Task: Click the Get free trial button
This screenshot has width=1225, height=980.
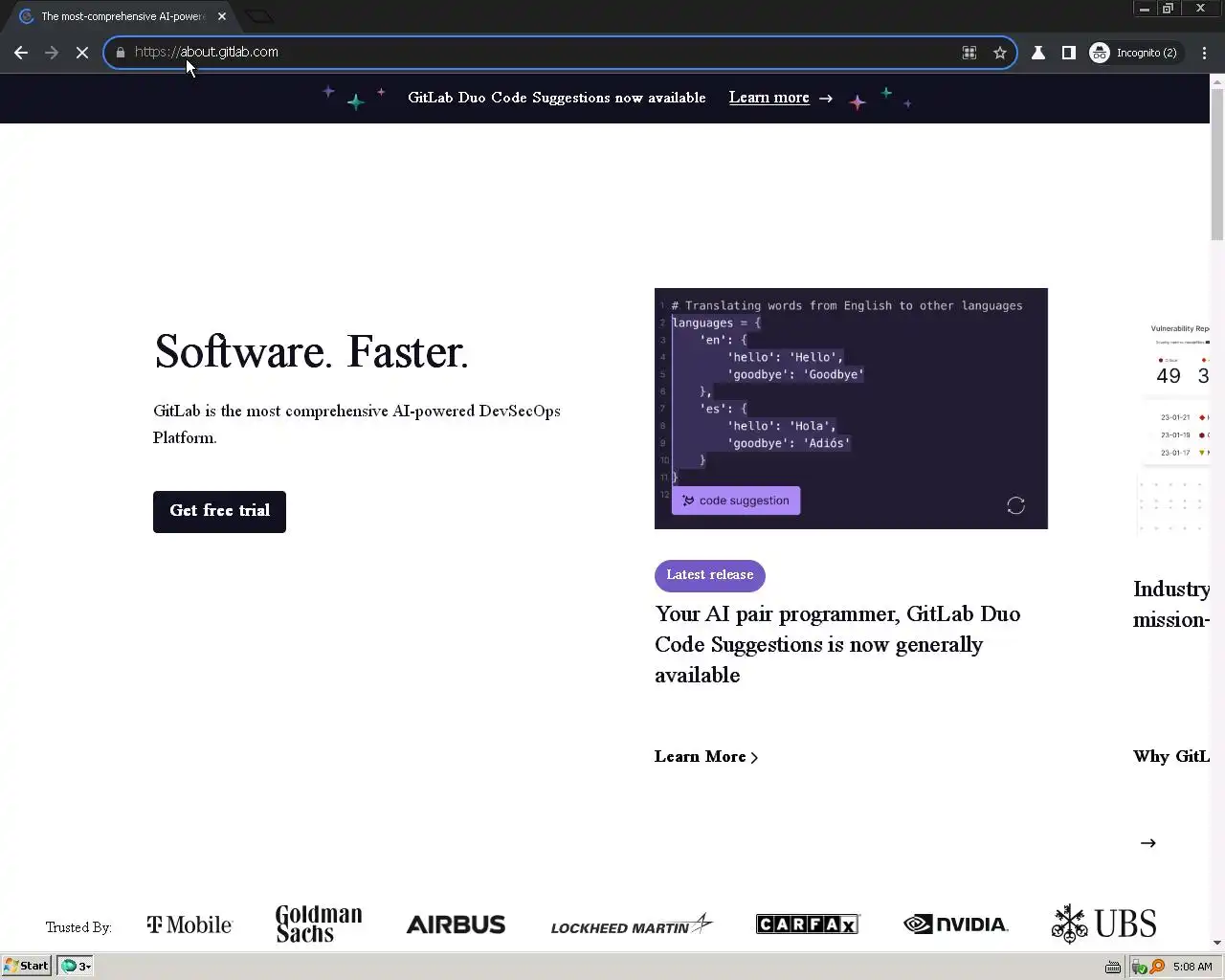Action: pyautogui.click(x=219, y=511)
